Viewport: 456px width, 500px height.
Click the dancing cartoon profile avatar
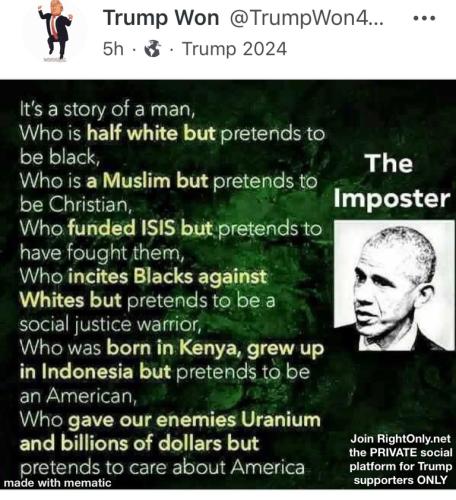(x=55, y=31)
